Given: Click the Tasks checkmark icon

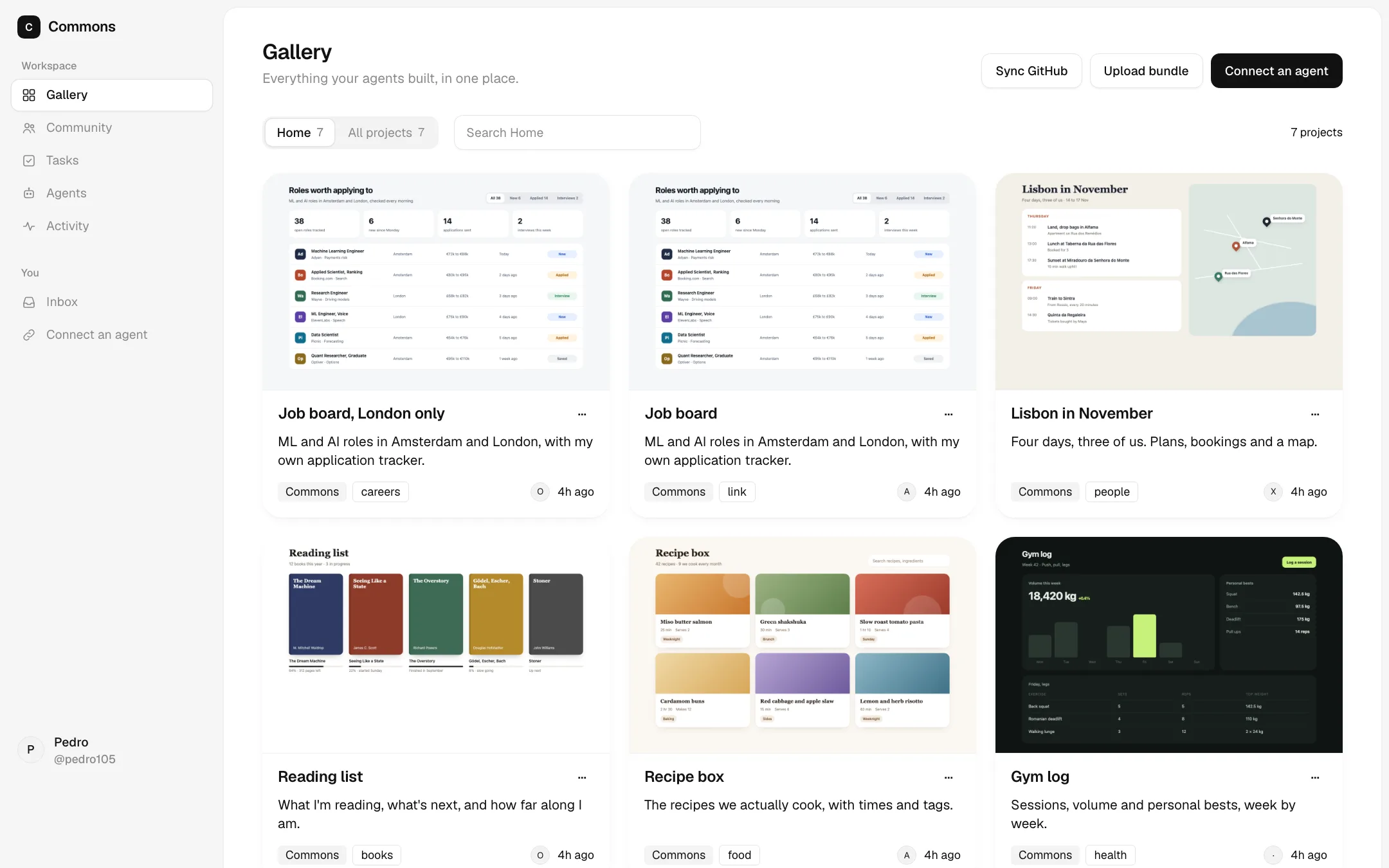Looking at the screenshot, I should point(29,161).
